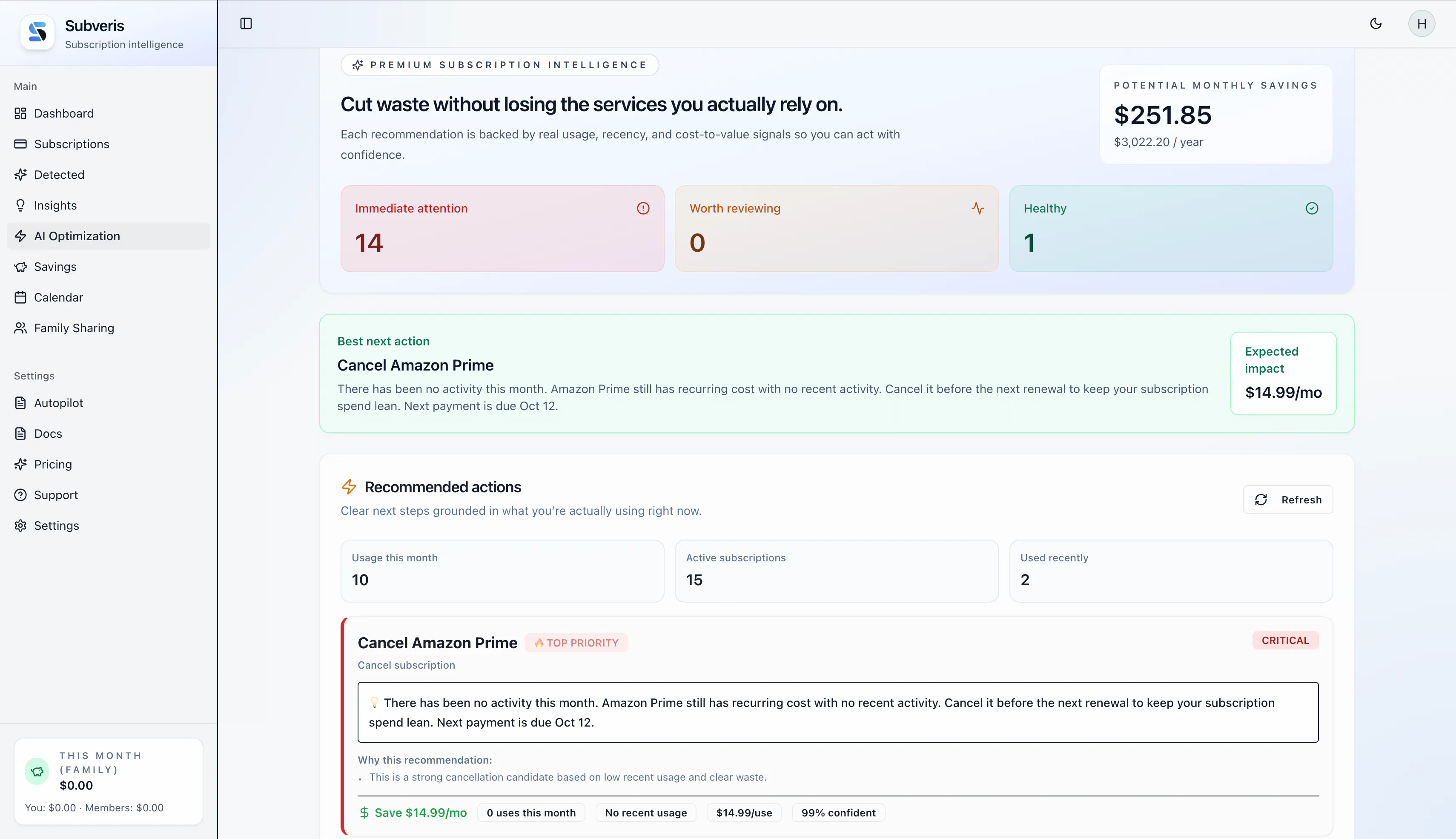This screenshot has width=1456, height=839.
Task: Open the Dashboard page
Action: pyautogui.click(x=108, y=114)
